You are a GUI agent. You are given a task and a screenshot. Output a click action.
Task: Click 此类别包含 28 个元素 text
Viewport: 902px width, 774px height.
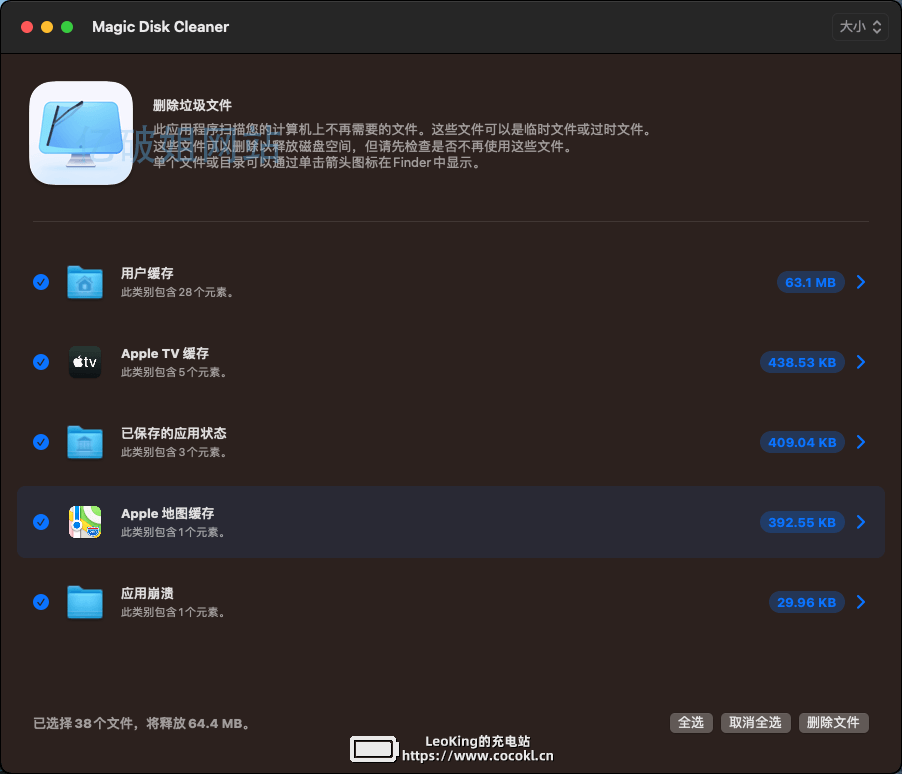click(177, 292)
